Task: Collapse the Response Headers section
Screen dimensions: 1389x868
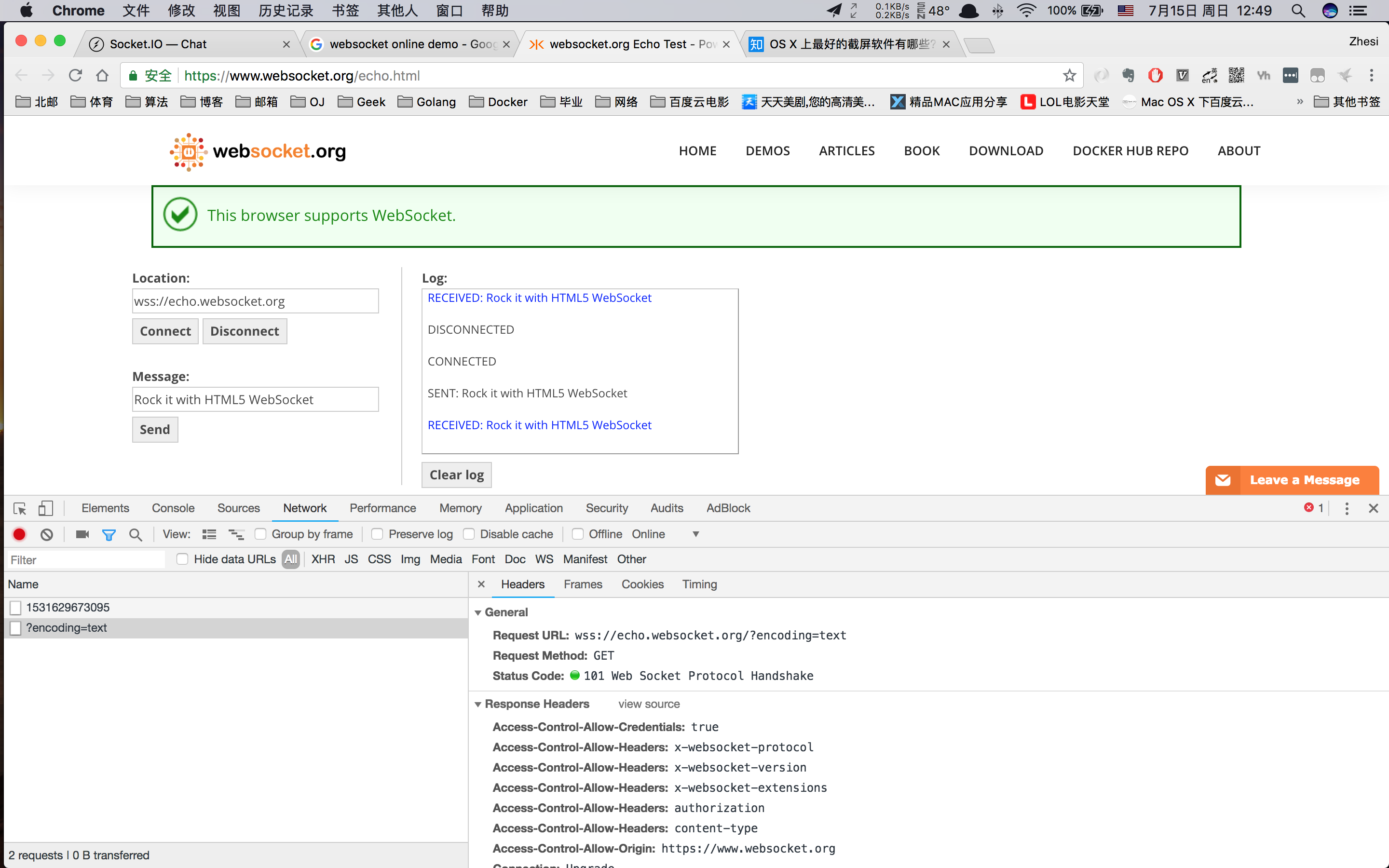Action: coord(477,705)
